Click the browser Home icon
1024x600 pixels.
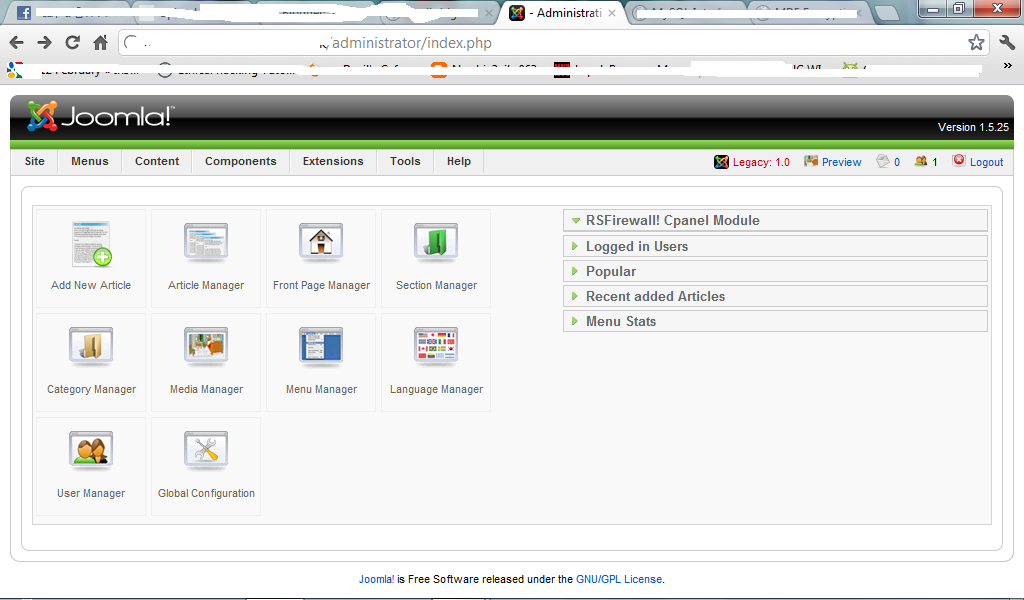(100, 42)
